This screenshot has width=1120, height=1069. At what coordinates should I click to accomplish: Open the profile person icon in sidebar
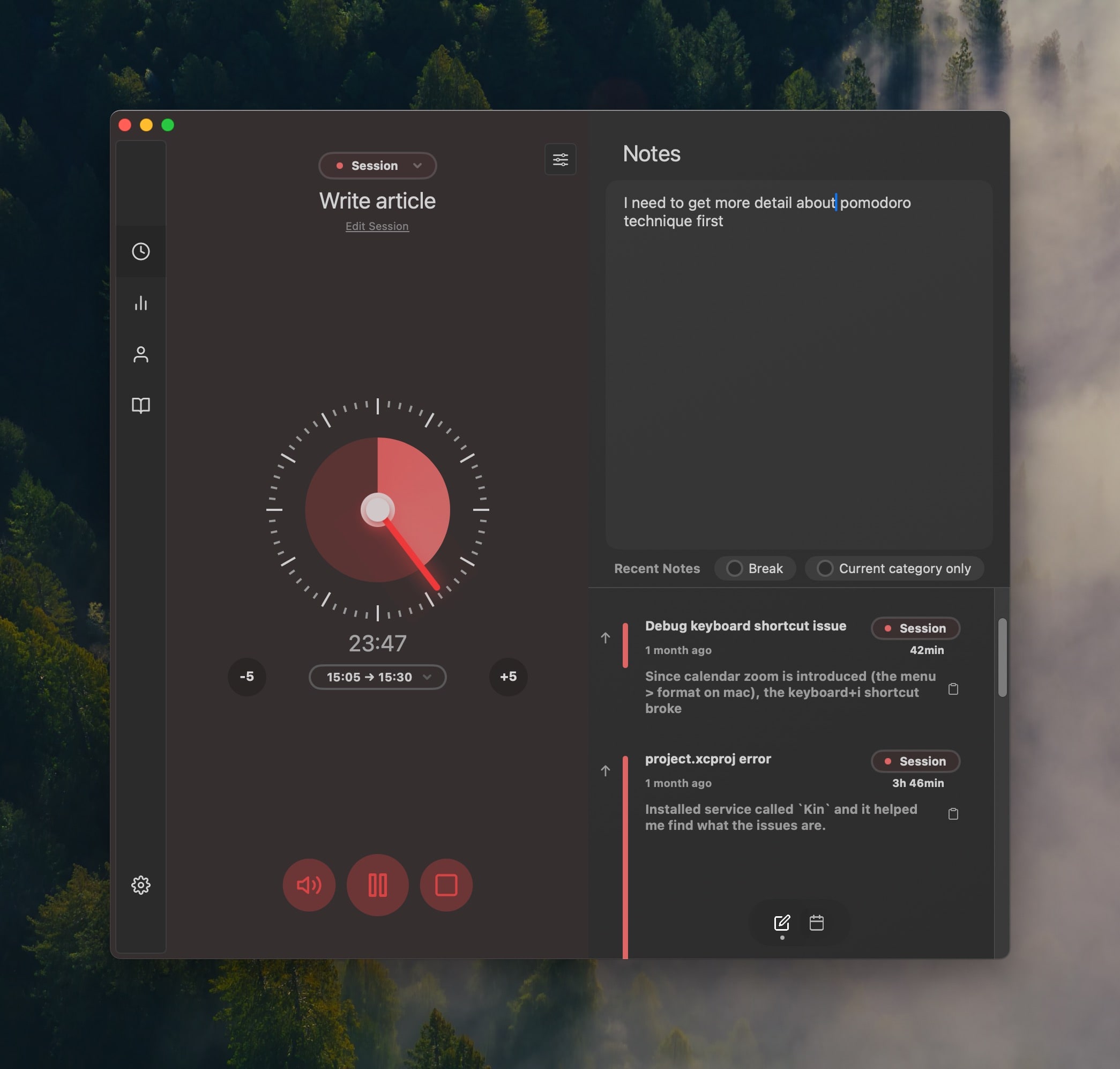[141, 354]
